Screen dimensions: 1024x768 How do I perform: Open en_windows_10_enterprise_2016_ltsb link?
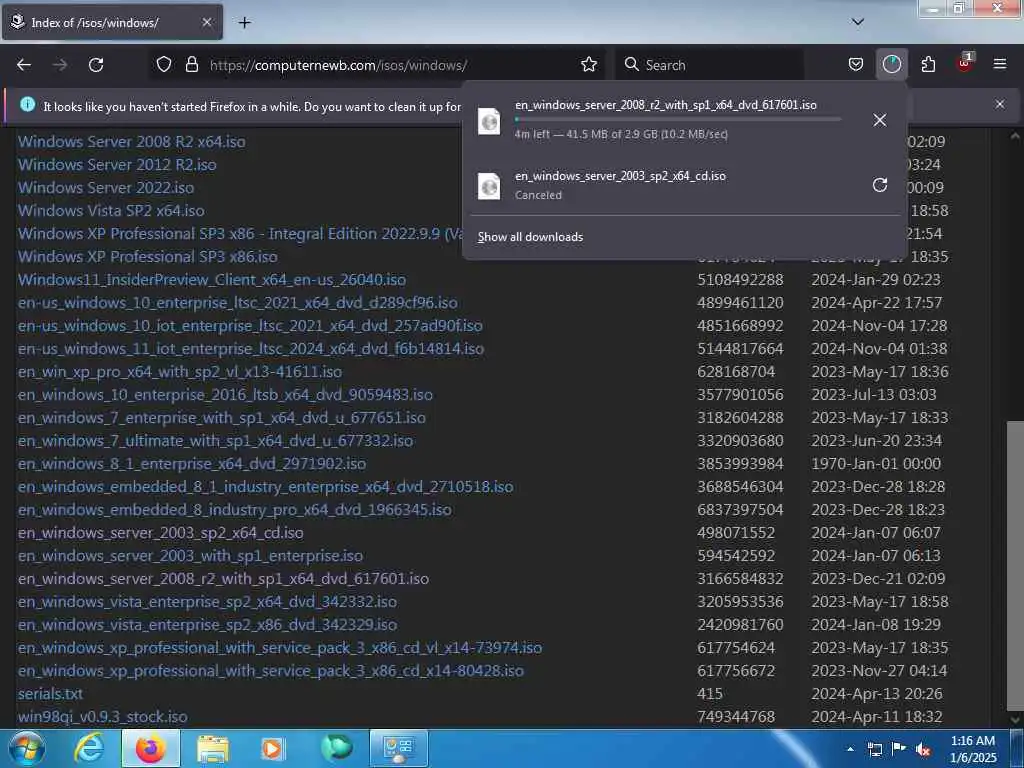(x=225, y=394)
